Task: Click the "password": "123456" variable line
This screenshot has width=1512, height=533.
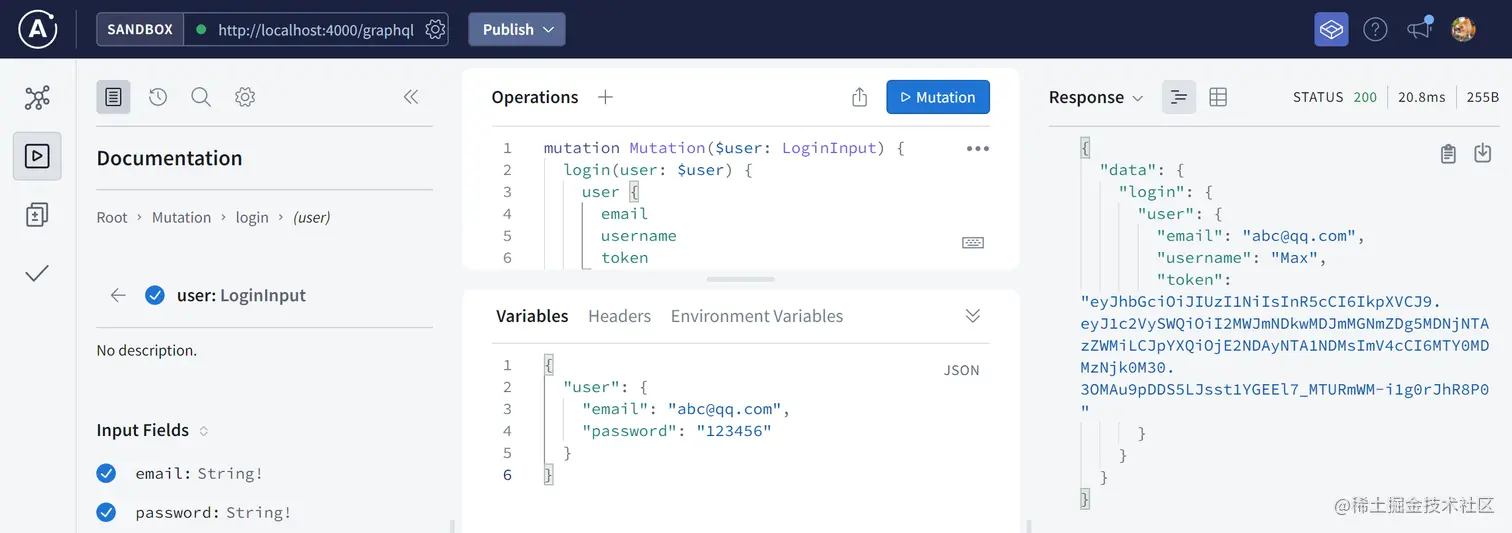Action: click(677, 431)
